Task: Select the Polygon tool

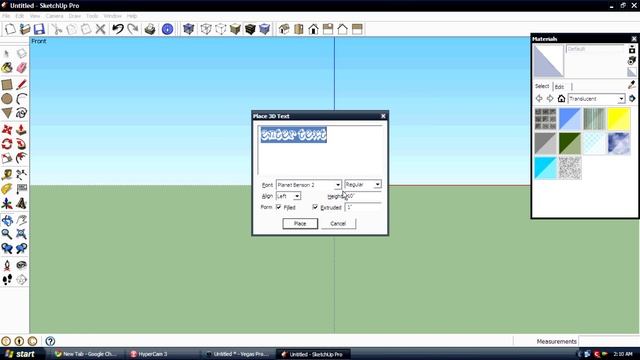Action: pyautogui.click(x=7, y=113)
